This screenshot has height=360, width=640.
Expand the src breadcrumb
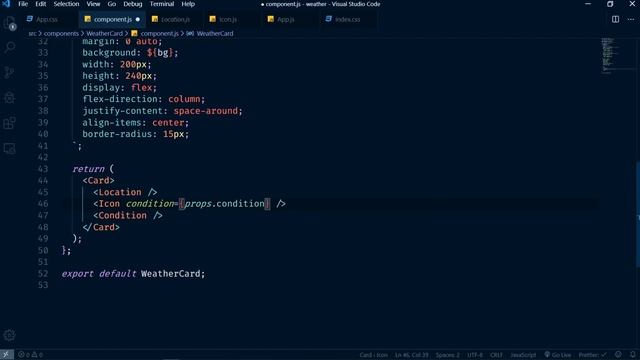click(x=32, y=33)
